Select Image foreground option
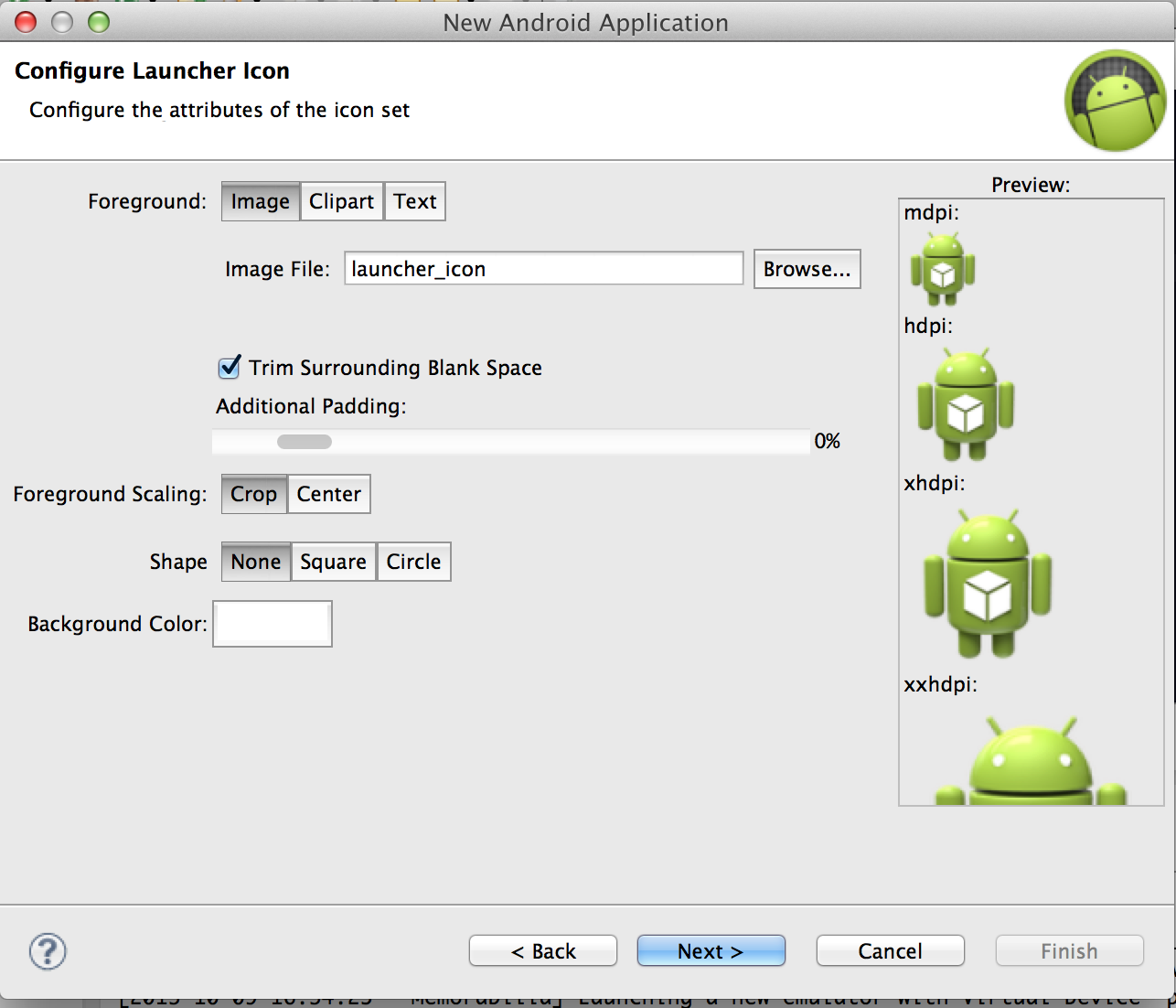Image resolution: width=1176 pixels, height=1008 pixels. tap(261, 201)
